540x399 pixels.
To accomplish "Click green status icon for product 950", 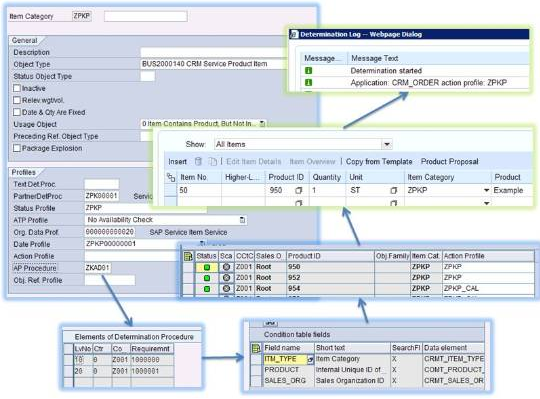I will 207,267.
